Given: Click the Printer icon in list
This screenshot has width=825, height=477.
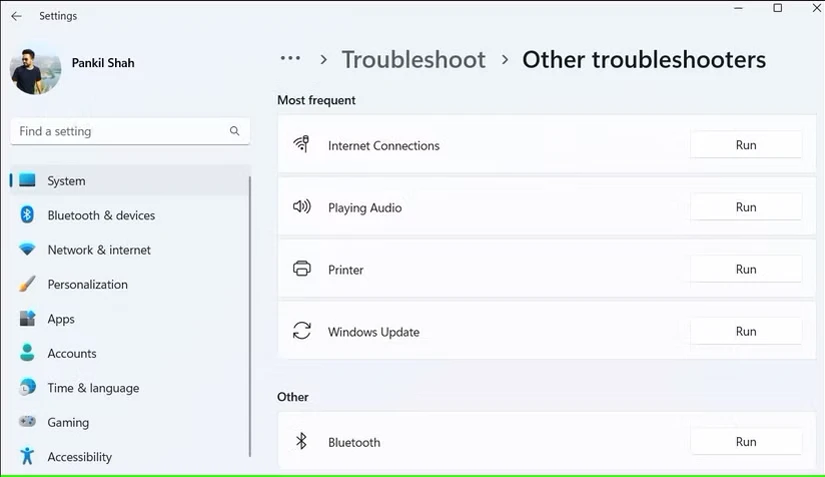Looking at the screenshot, I should [x=301, y=268].
